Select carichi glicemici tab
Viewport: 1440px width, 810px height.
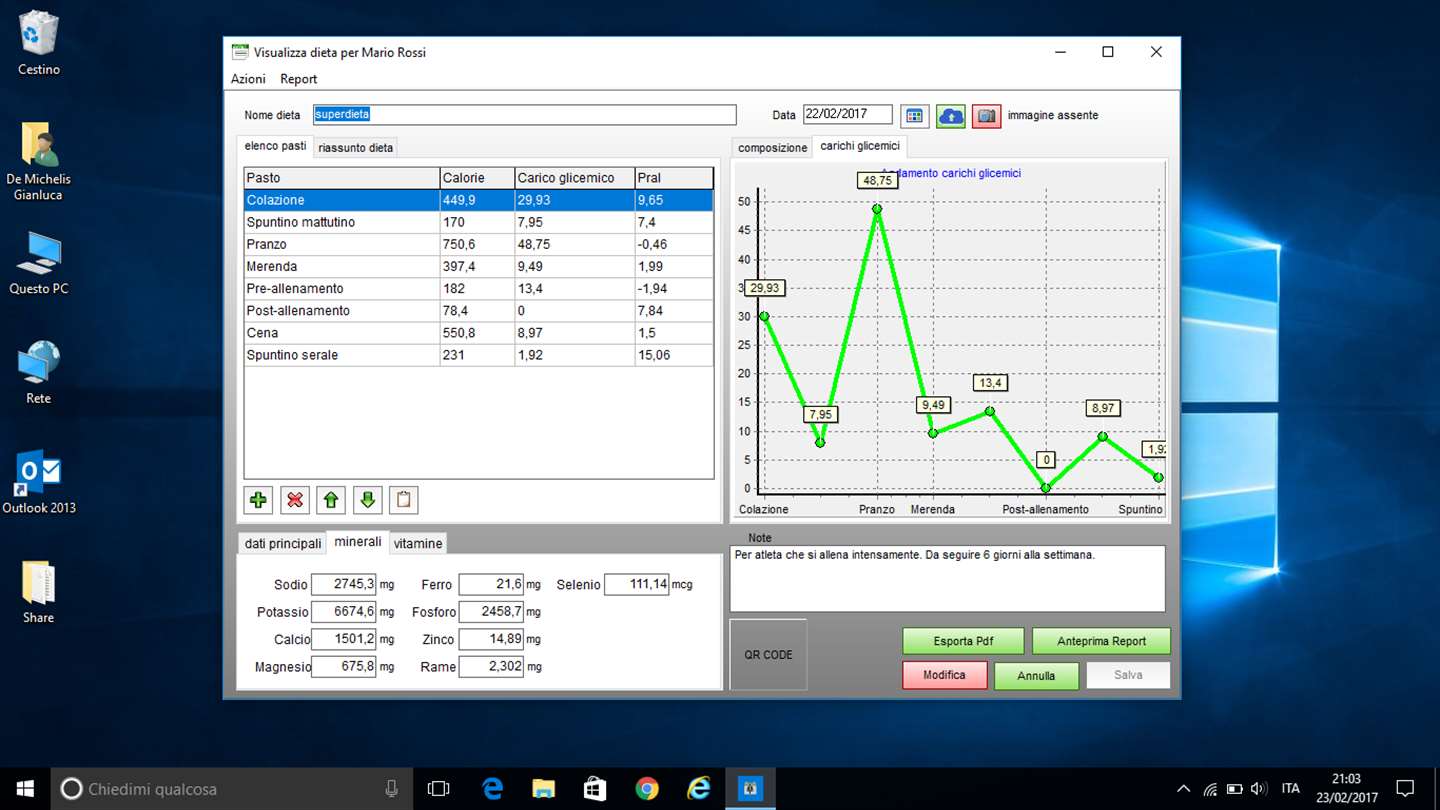tap(859, 146)
